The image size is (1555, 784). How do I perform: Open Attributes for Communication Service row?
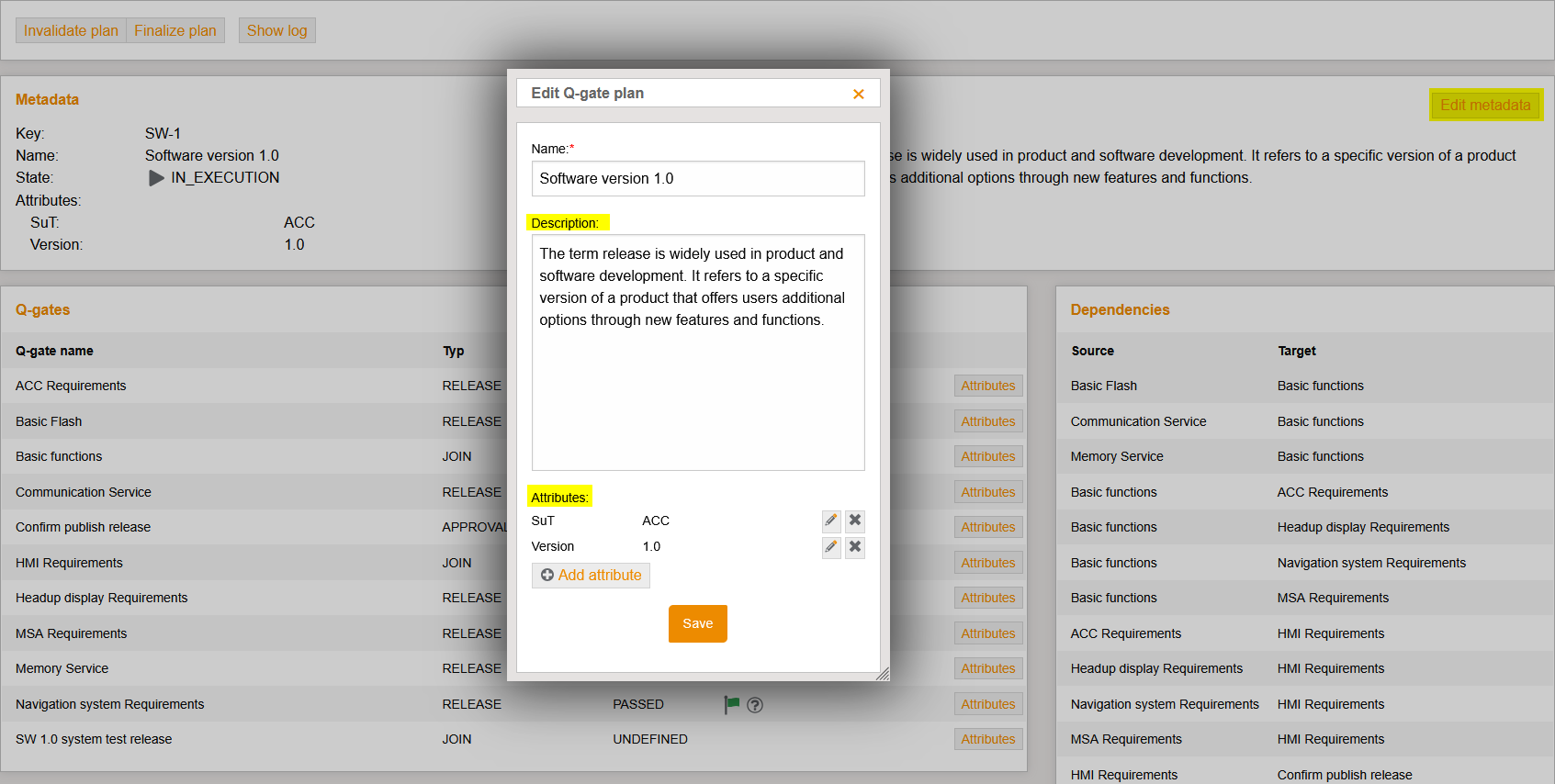(988, 492)
